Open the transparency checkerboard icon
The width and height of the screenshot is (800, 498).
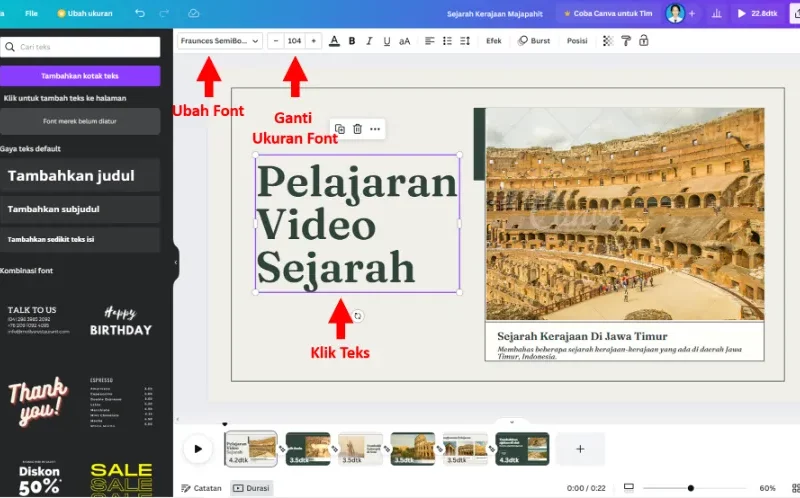pos(608,41)
